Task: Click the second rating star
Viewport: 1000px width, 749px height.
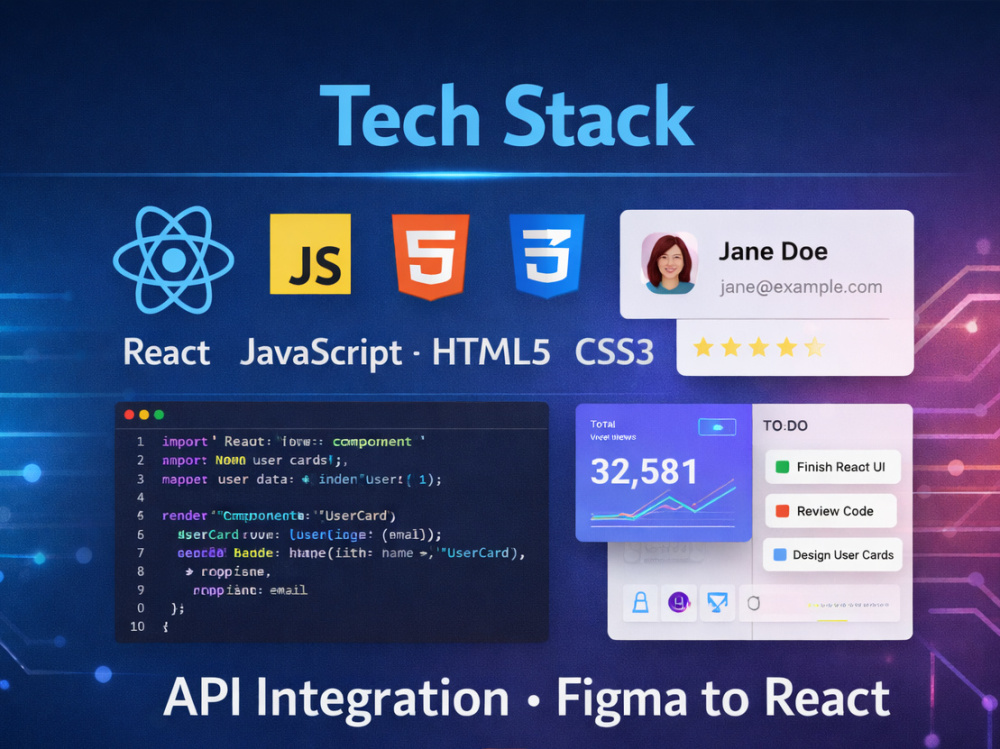Action: [731, 348]
